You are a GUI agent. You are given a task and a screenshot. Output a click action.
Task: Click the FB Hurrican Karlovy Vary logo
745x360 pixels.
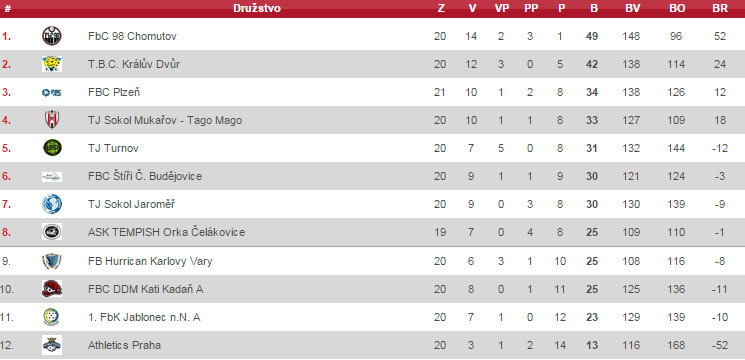click(51, 261)
